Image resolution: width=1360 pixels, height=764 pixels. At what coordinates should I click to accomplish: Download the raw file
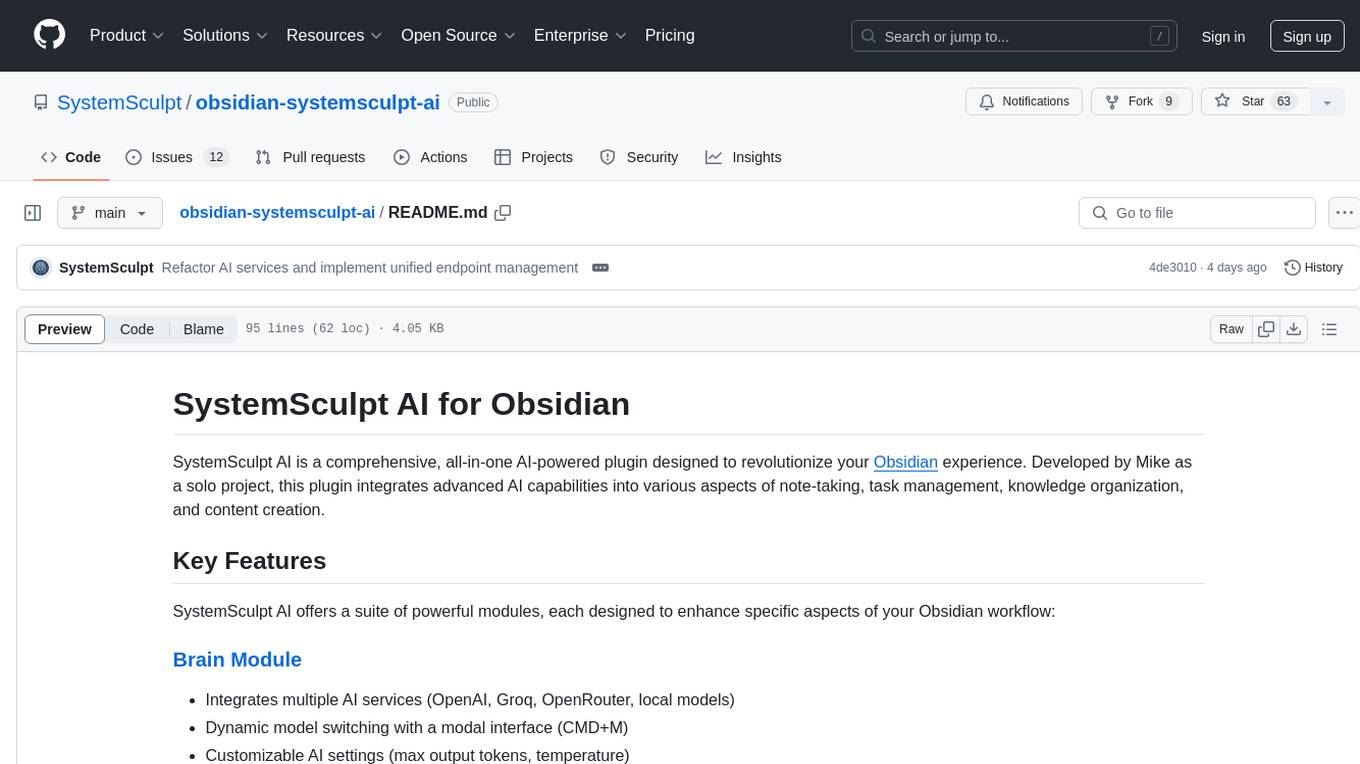(x=1294, y=329)
